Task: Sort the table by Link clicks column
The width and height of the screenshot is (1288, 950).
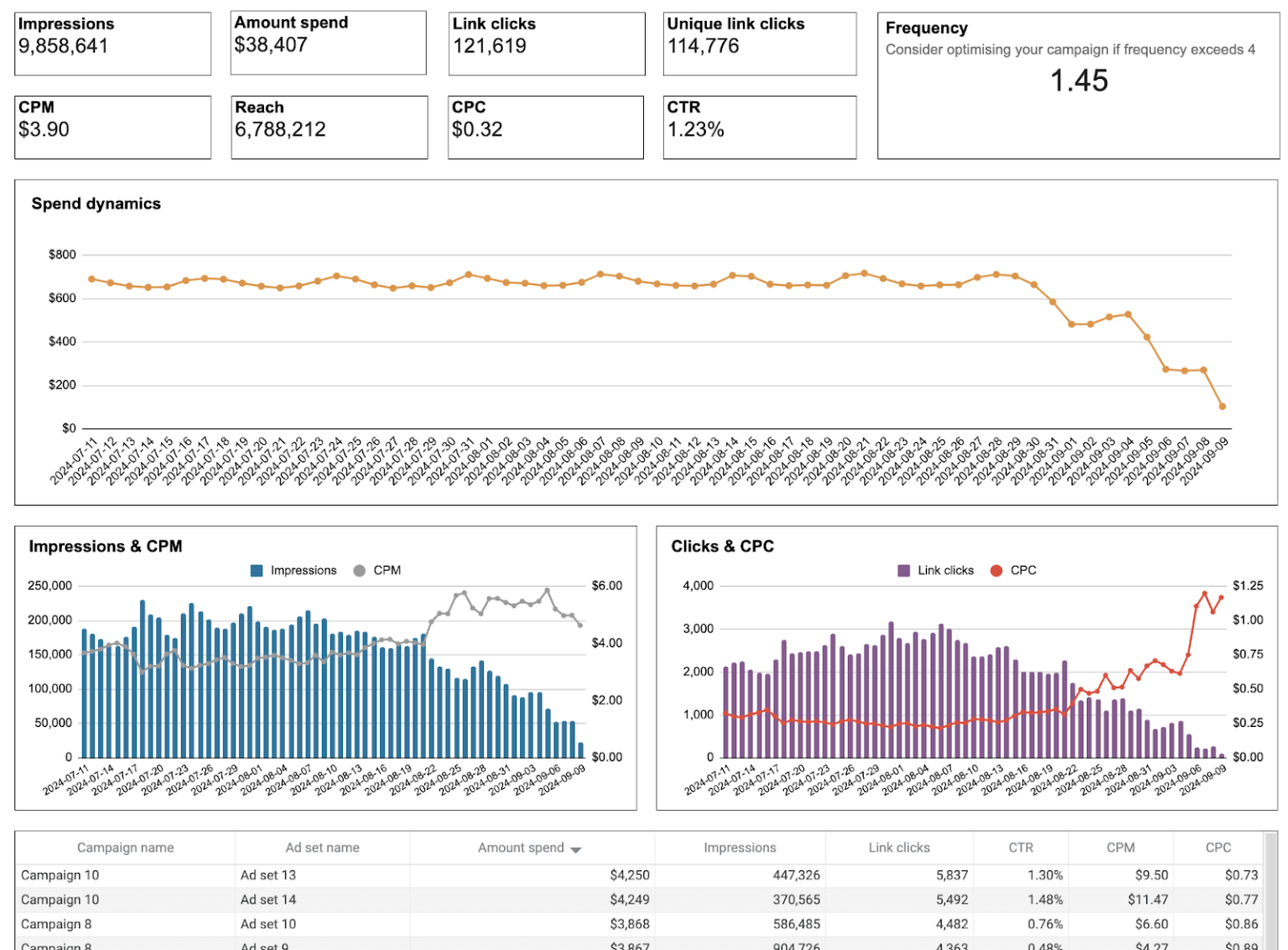Action: (x=900, y=847)
